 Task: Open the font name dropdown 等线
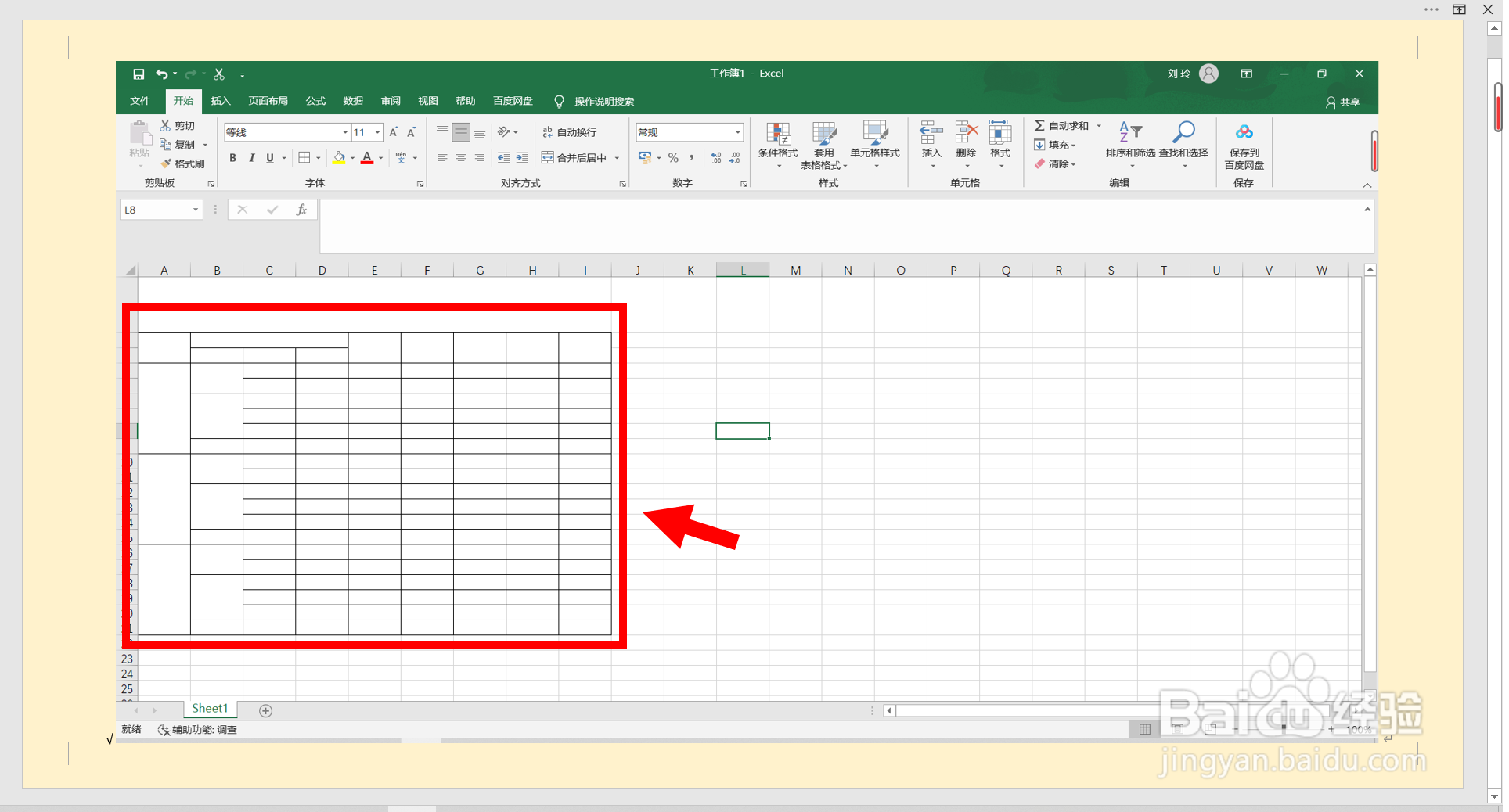(344, 132)
